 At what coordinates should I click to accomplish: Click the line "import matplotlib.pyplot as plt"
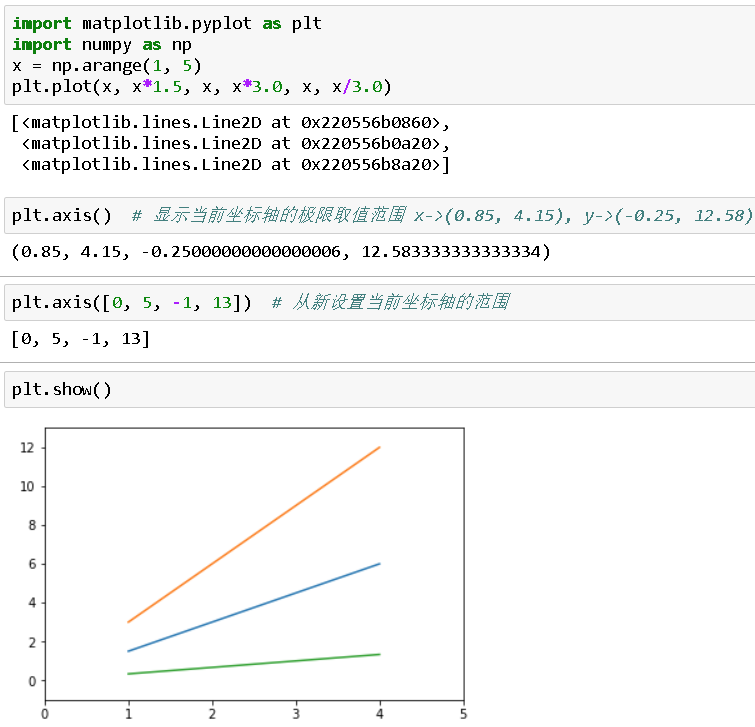(x=167, y=23)
